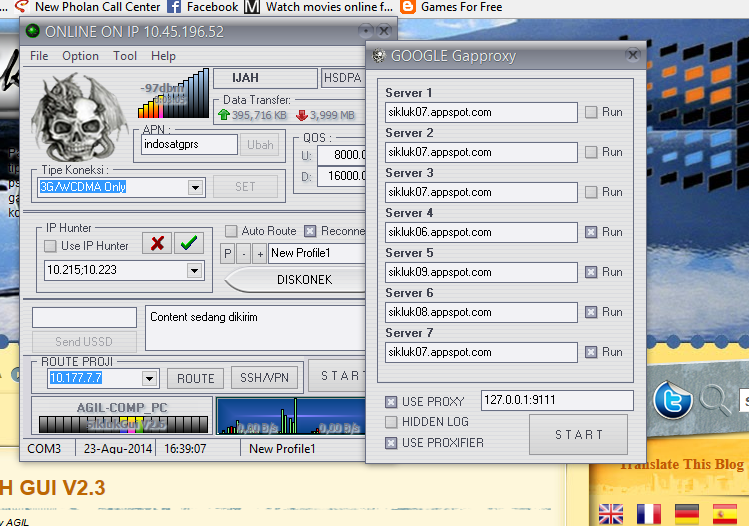Select the French flag translation icon

click(649, 515)
